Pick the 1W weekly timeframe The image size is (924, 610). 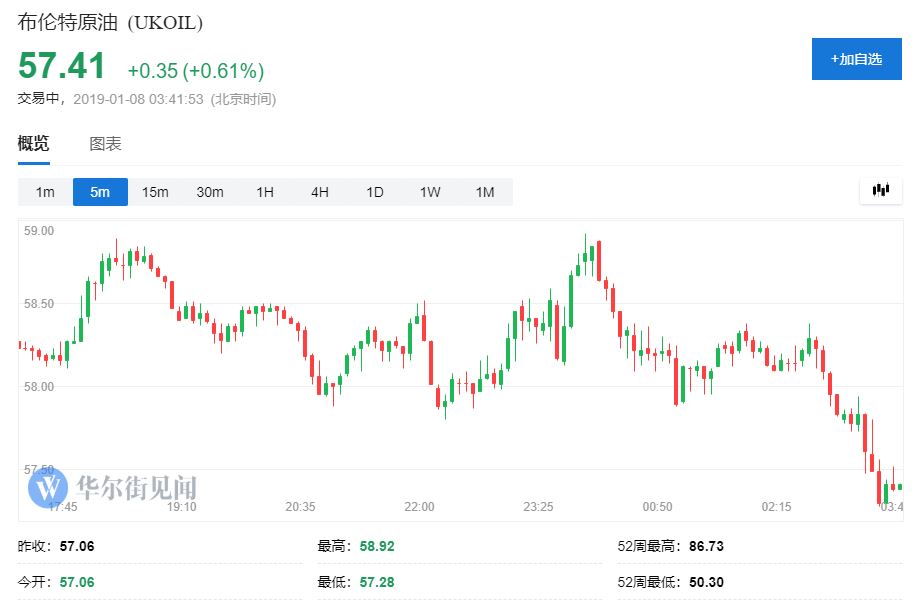[x=430, y=192]
